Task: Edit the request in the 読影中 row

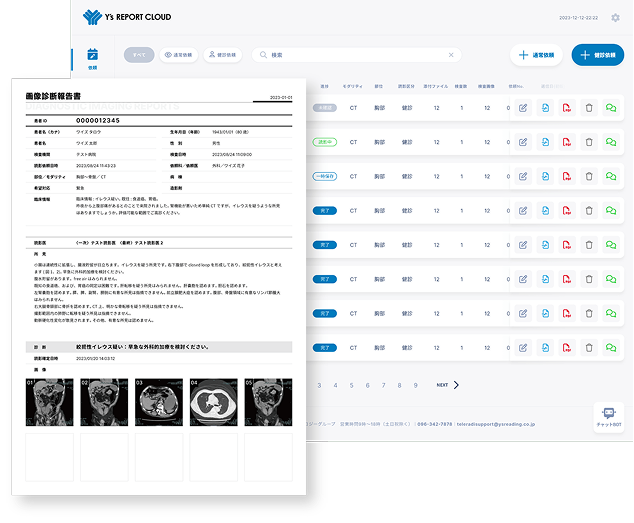Action: point(523,142)
